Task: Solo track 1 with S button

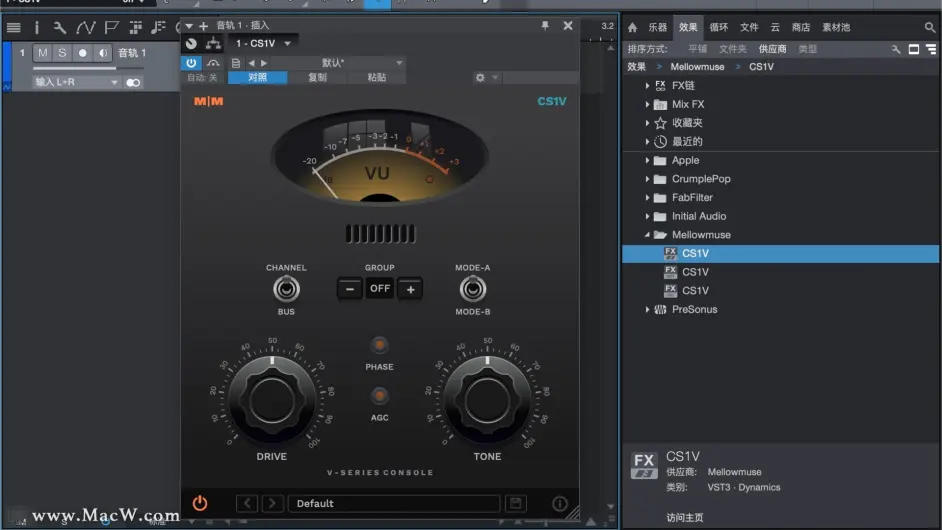Action: click(x=62, y=53)
